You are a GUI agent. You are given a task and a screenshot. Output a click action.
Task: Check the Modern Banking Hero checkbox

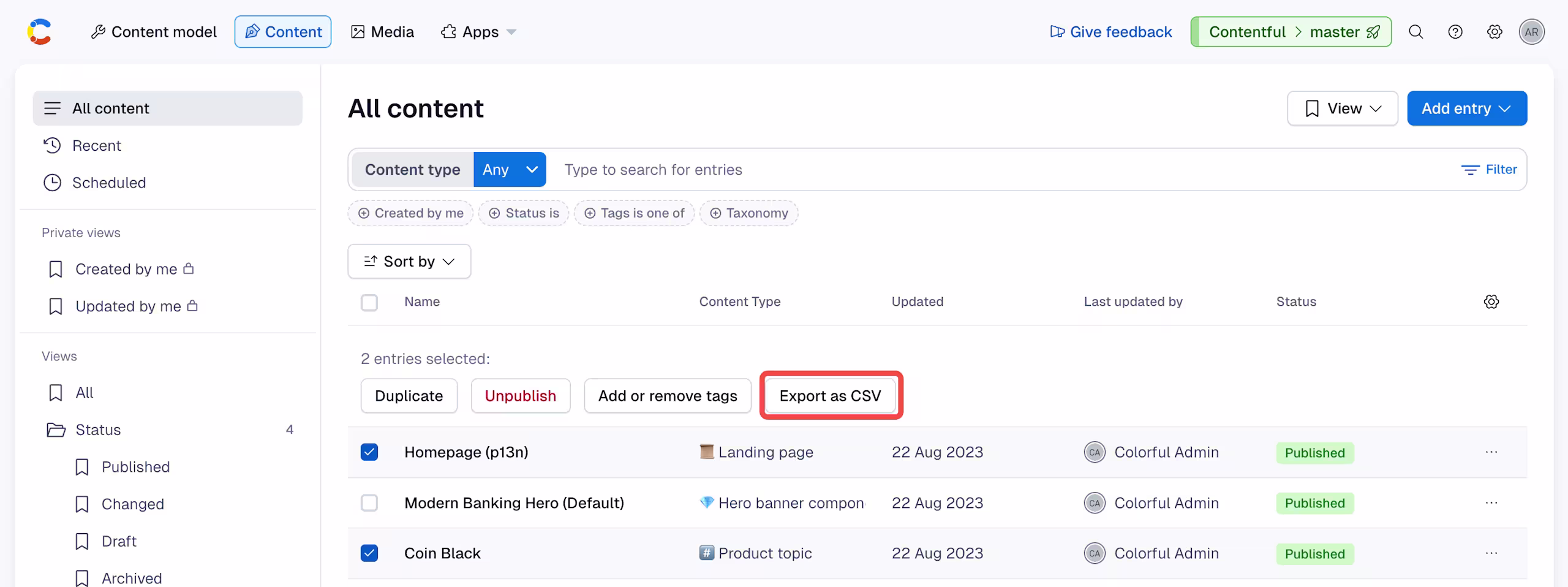click(369, 503)
